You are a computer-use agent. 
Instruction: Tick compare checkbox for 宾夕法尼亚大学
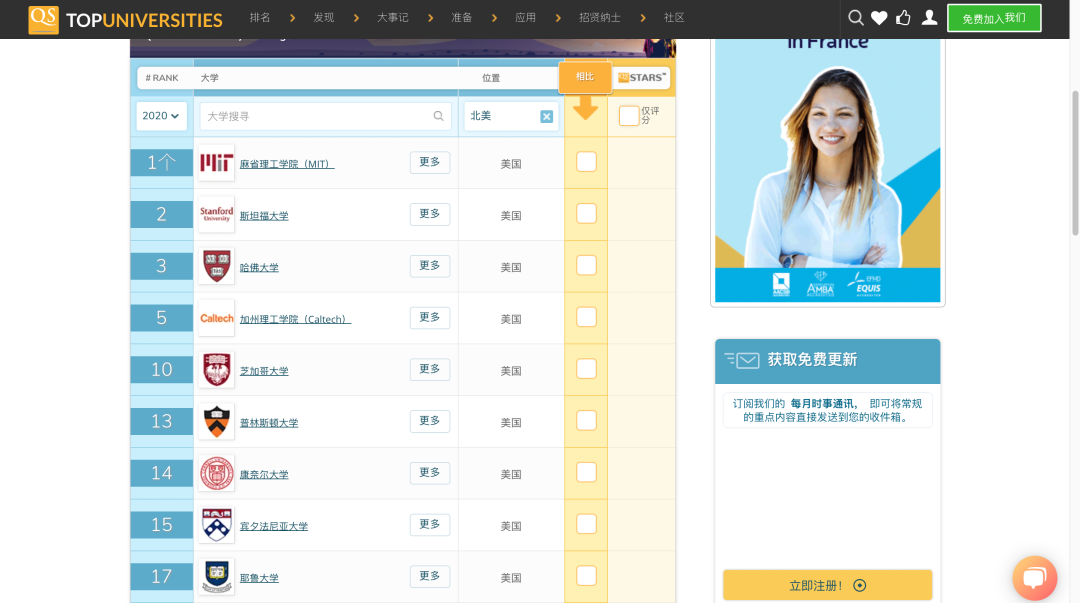586,524
